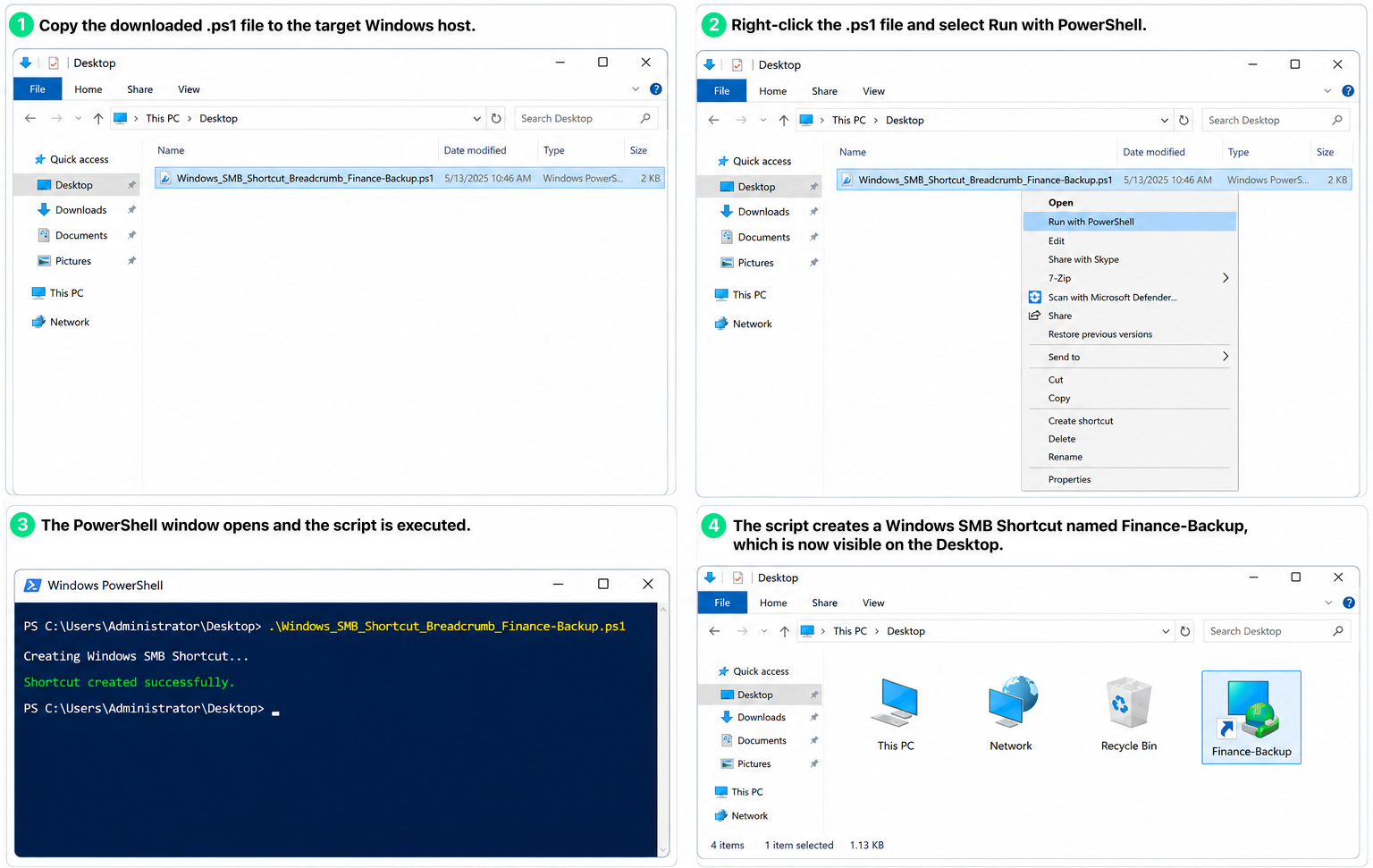Open recent locations dropdown in step 2 Explorer
Screen dimensions: 1373x868
762,121
